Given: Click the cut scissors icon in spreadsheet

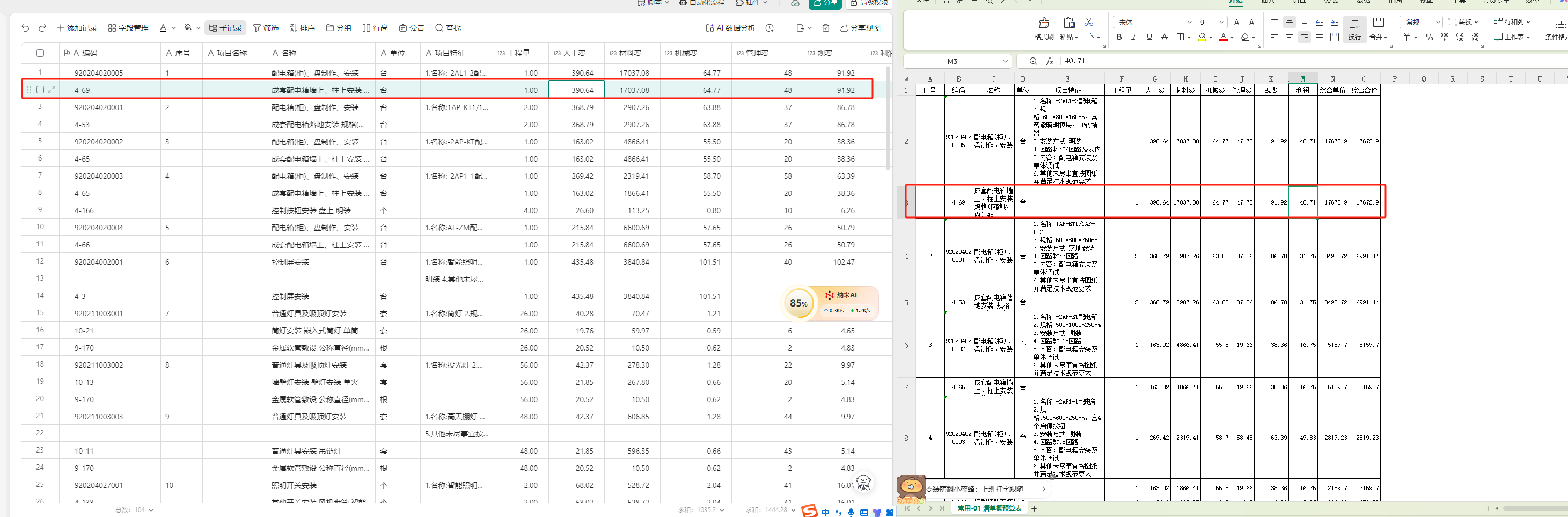Looking at the screenshot, I should point(1089,22).
